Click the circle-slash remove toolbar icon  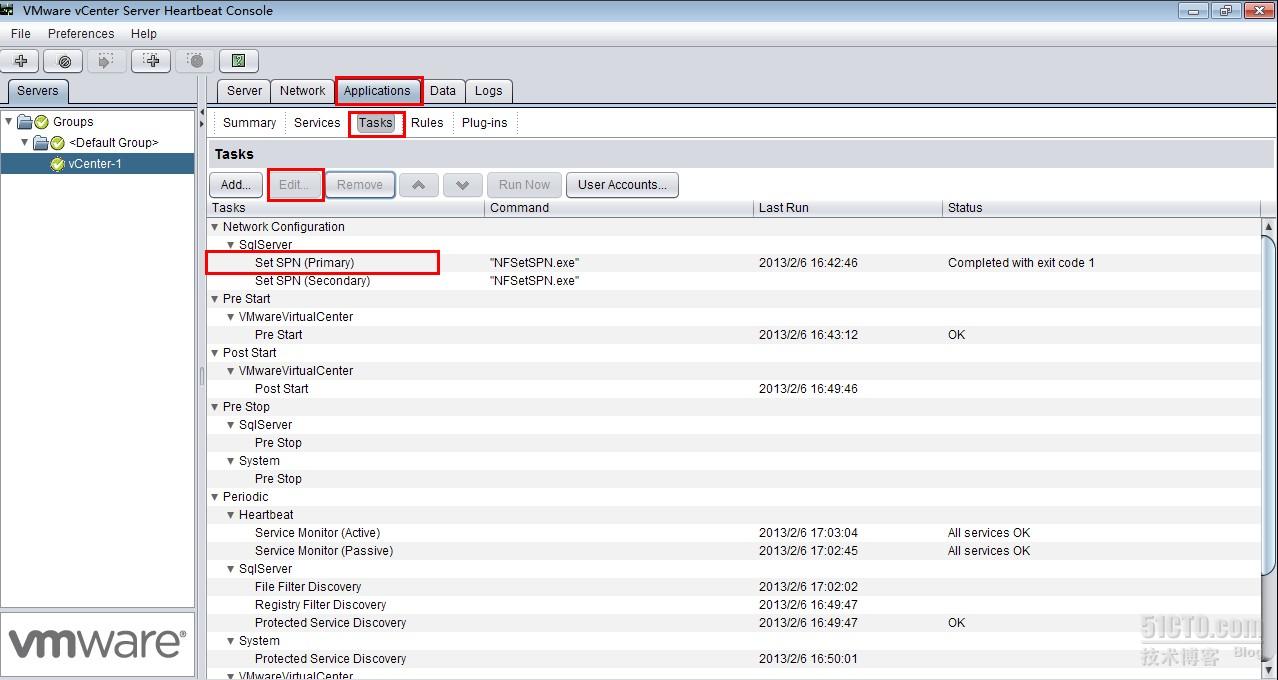pos(64,61)
